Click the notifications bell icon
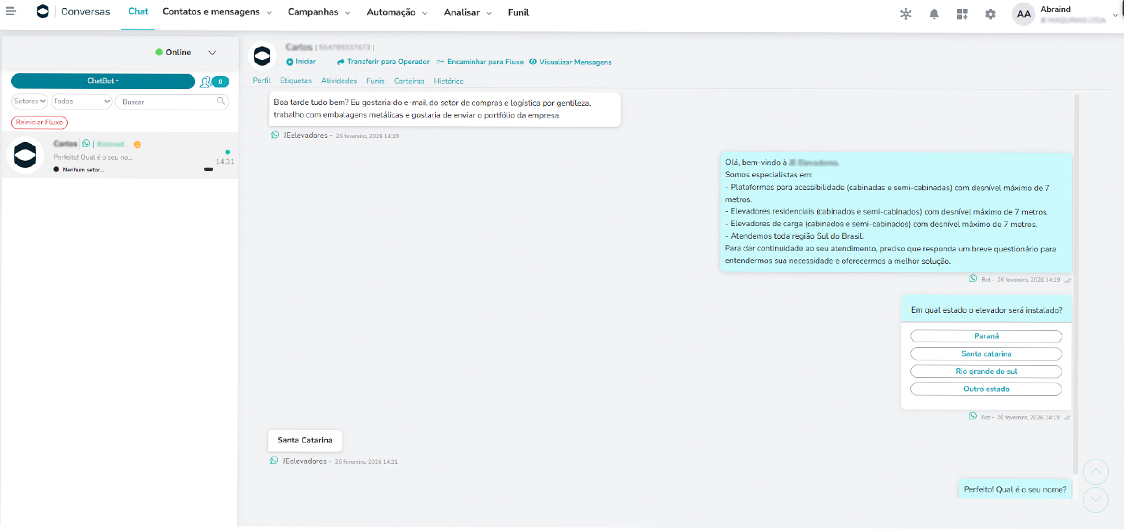This screenshot has width=1124, height=529. pyautogui.click(x=934, y=14)
